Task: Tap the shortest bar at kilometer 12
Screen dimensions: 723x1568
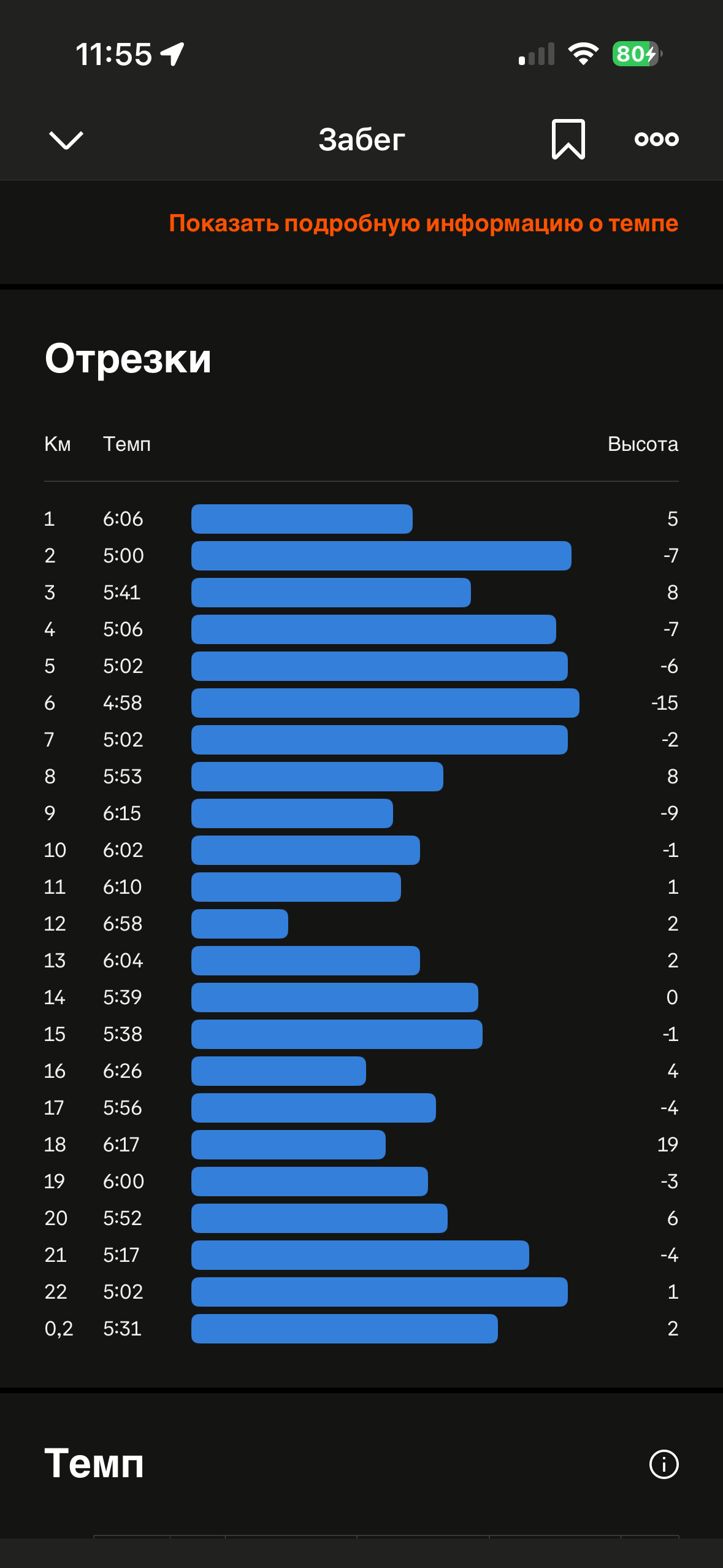Action: (240, 924)
